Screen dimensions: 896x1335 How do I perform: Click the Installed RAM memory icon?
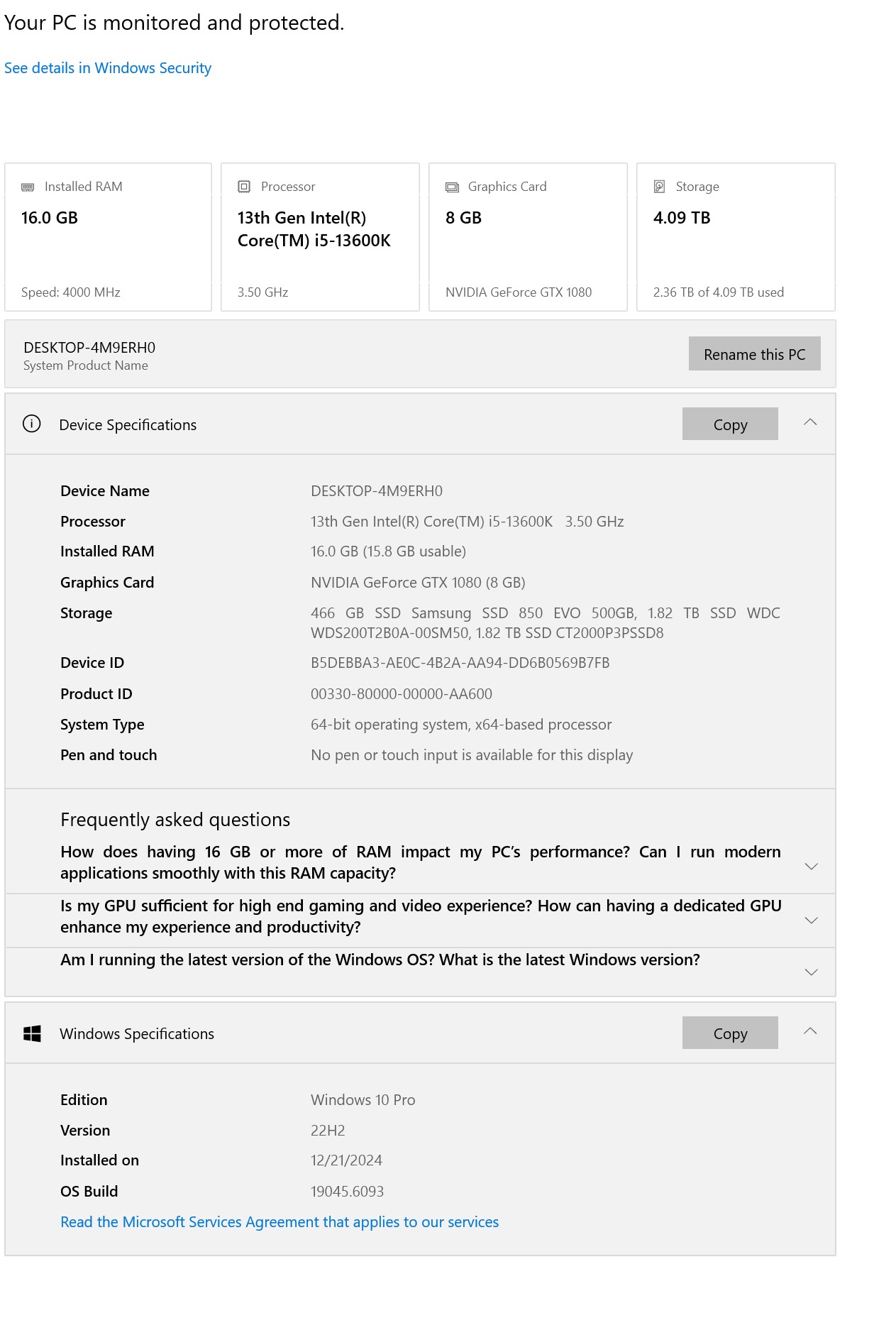click(28, 187)
